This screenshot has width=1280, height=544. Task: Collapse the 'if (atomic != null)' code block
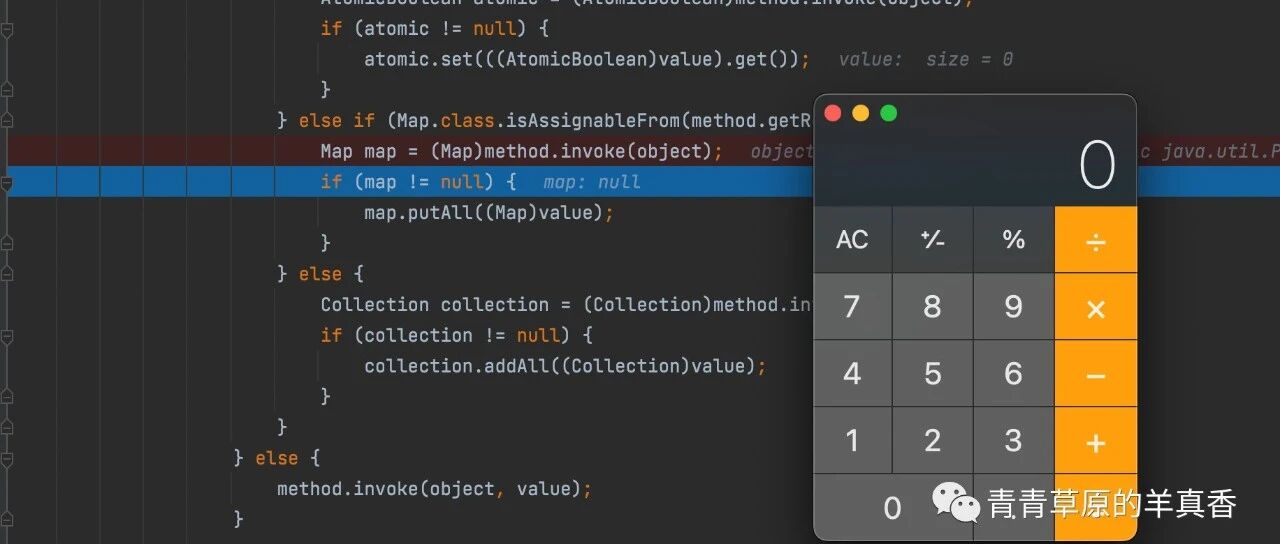[7, 29]
